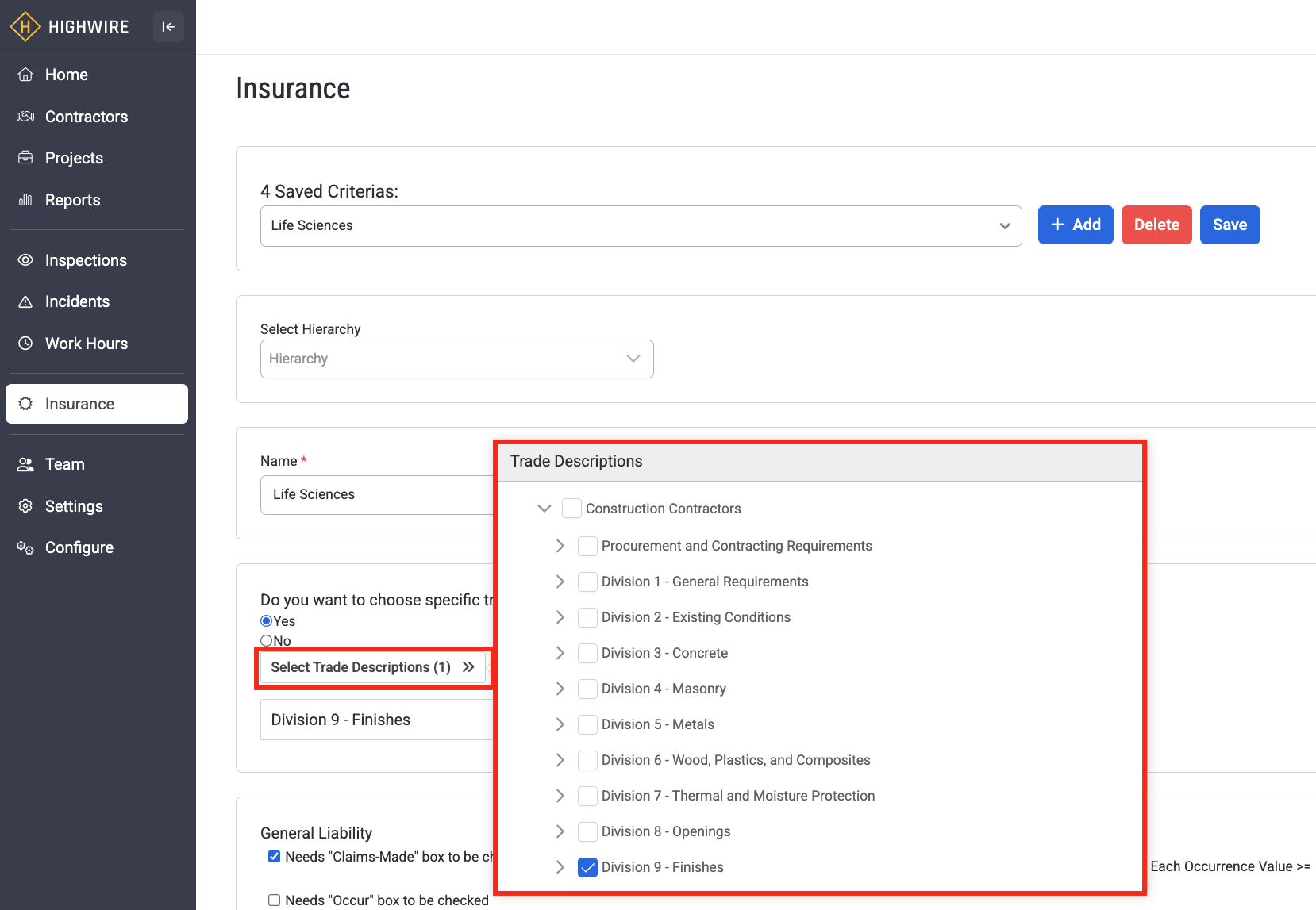Image resolution: width=1316 pixels, height=910 pixels.
Task: Click the Reports bar chart icon
Action: tap(25, 200)
